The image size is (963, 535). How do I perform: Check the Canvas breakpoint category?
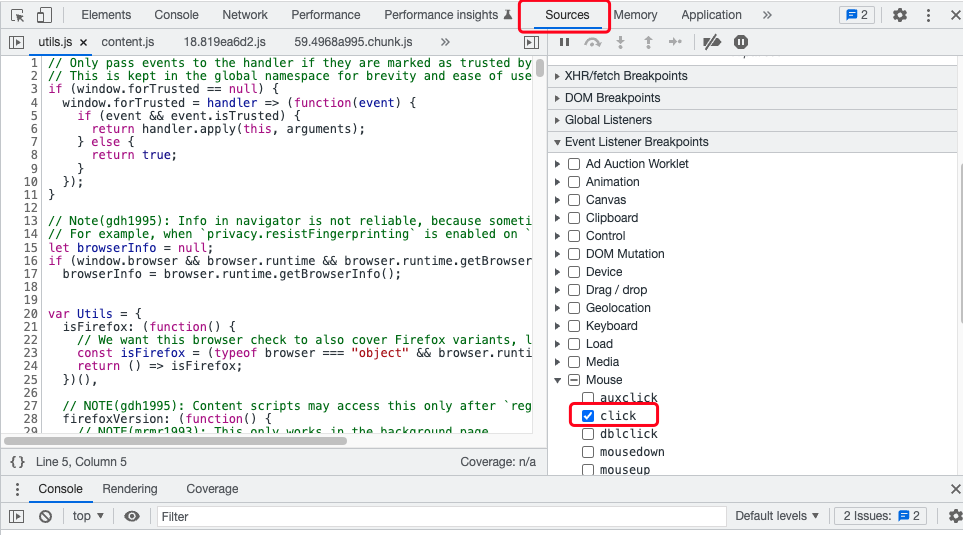(574, 200)
